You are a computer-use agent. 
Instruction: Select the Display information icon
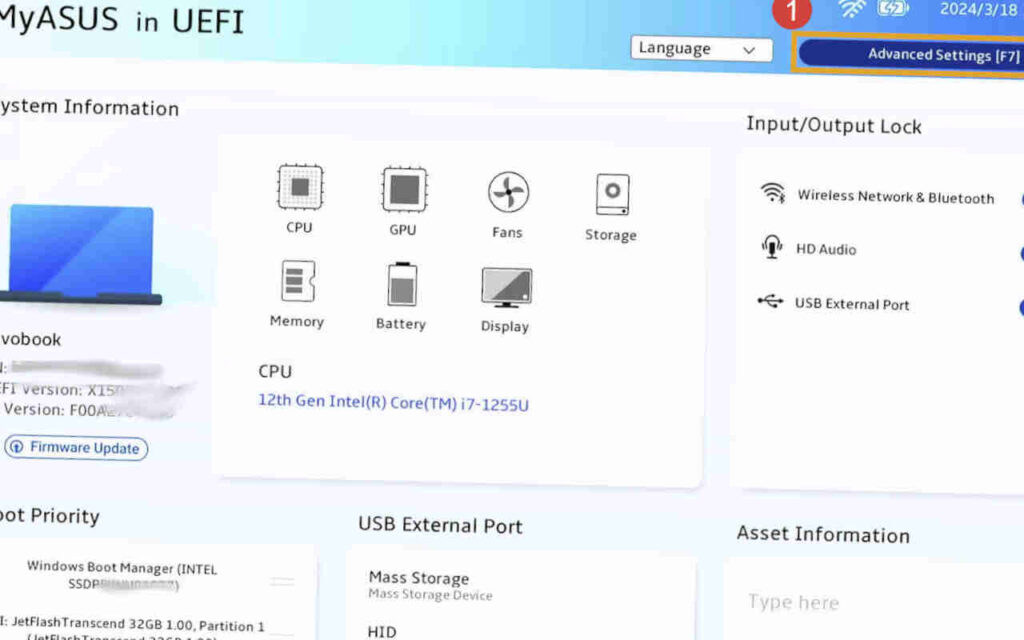pyautogui.click(x=506, y=287)
